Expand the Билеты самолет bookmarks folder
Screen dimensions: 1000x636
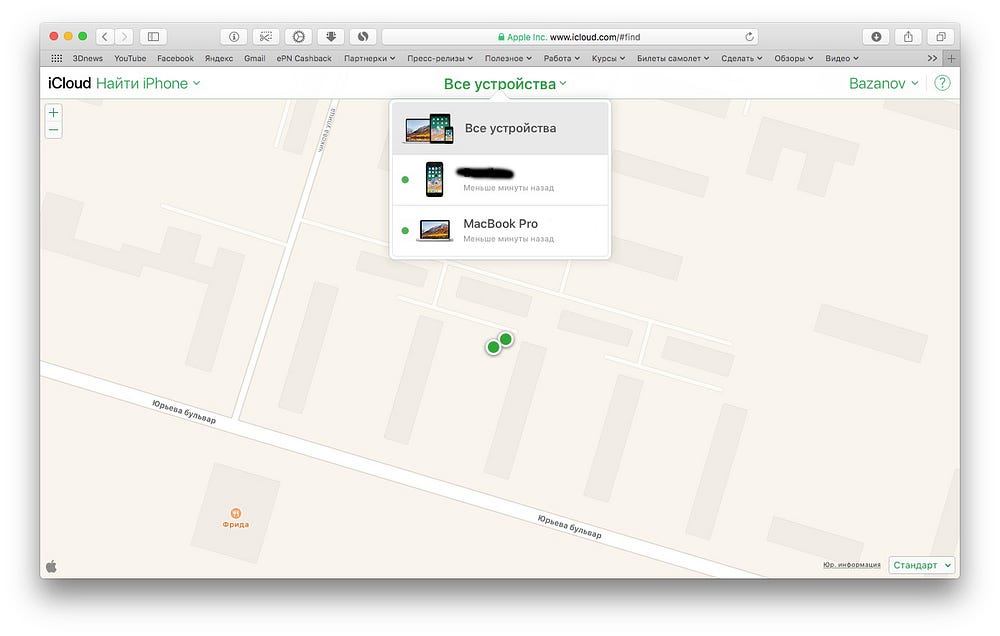(673, 58)
